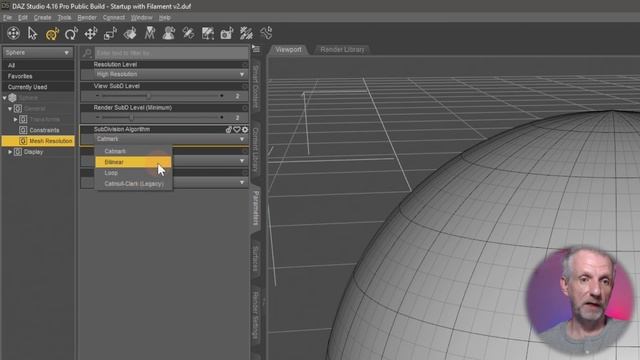Switch to the Render Library tab
Screen dimensions: 640x360
coord(342,49)
